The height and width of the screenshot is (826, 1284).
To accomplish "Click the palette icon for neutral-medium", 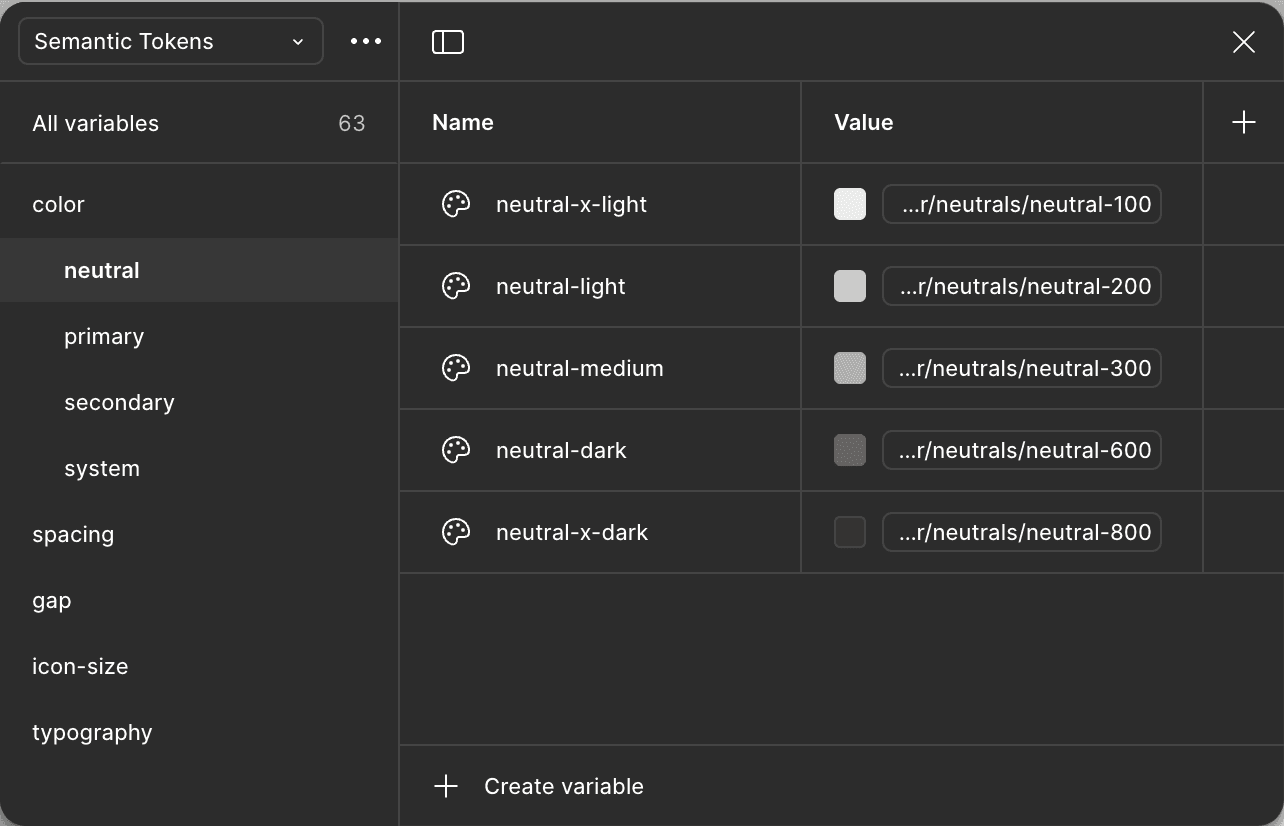I will [456, 368].
